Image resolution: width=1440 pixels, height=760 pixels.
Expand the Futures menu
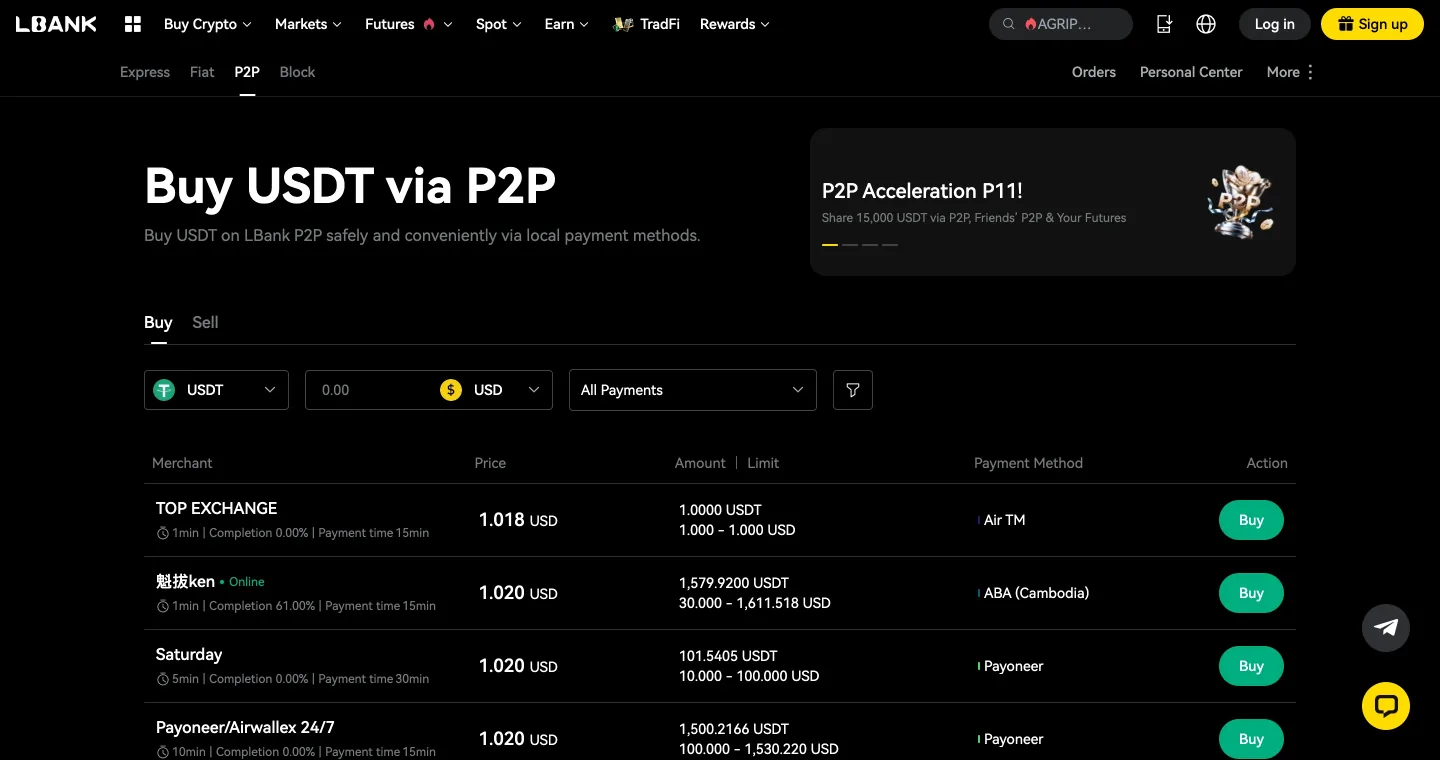(x=409, y=24)
